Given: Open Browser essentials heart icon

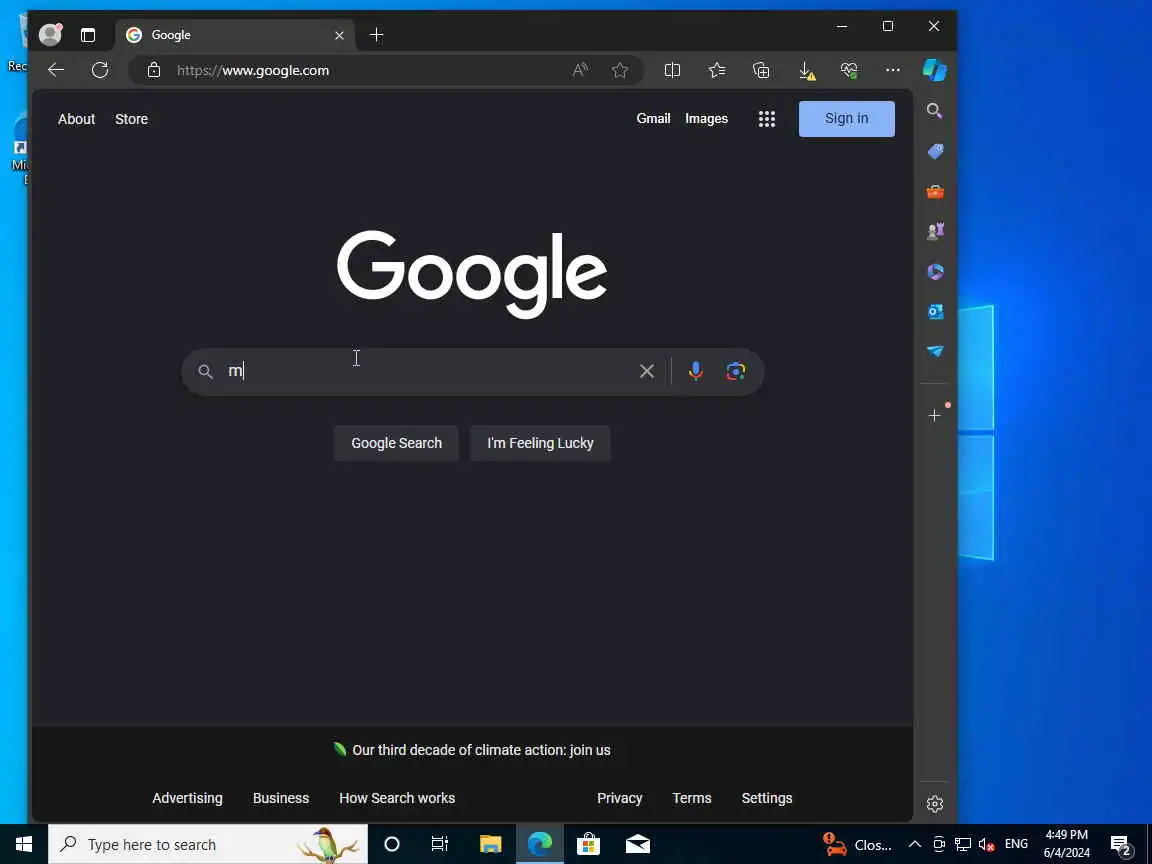Looking at the screenshot, I should [849, 70].
